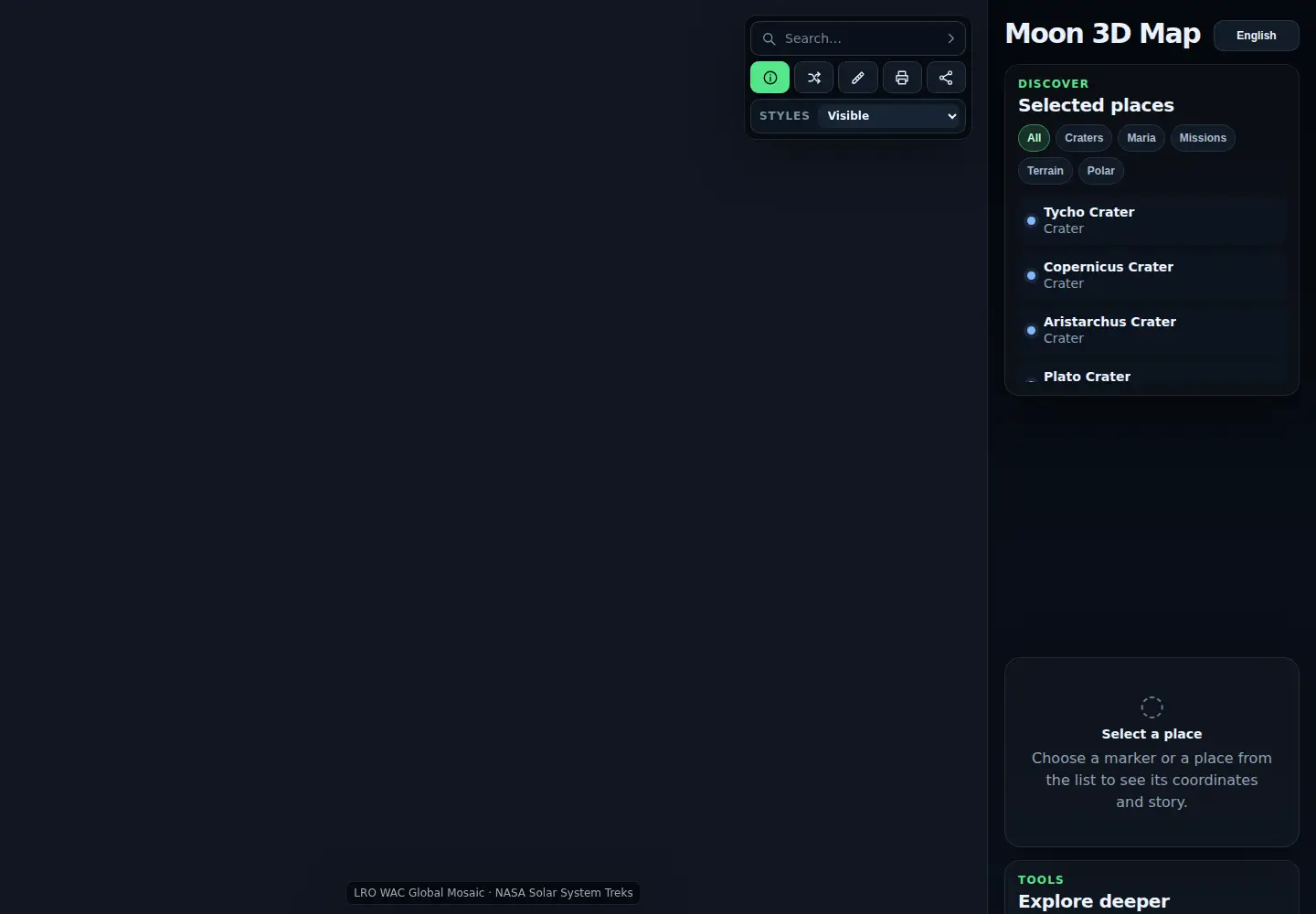The width and height of the screenshot is (1316, 914).
Task: Focus the Search... input field
Action: click(857, 38)
